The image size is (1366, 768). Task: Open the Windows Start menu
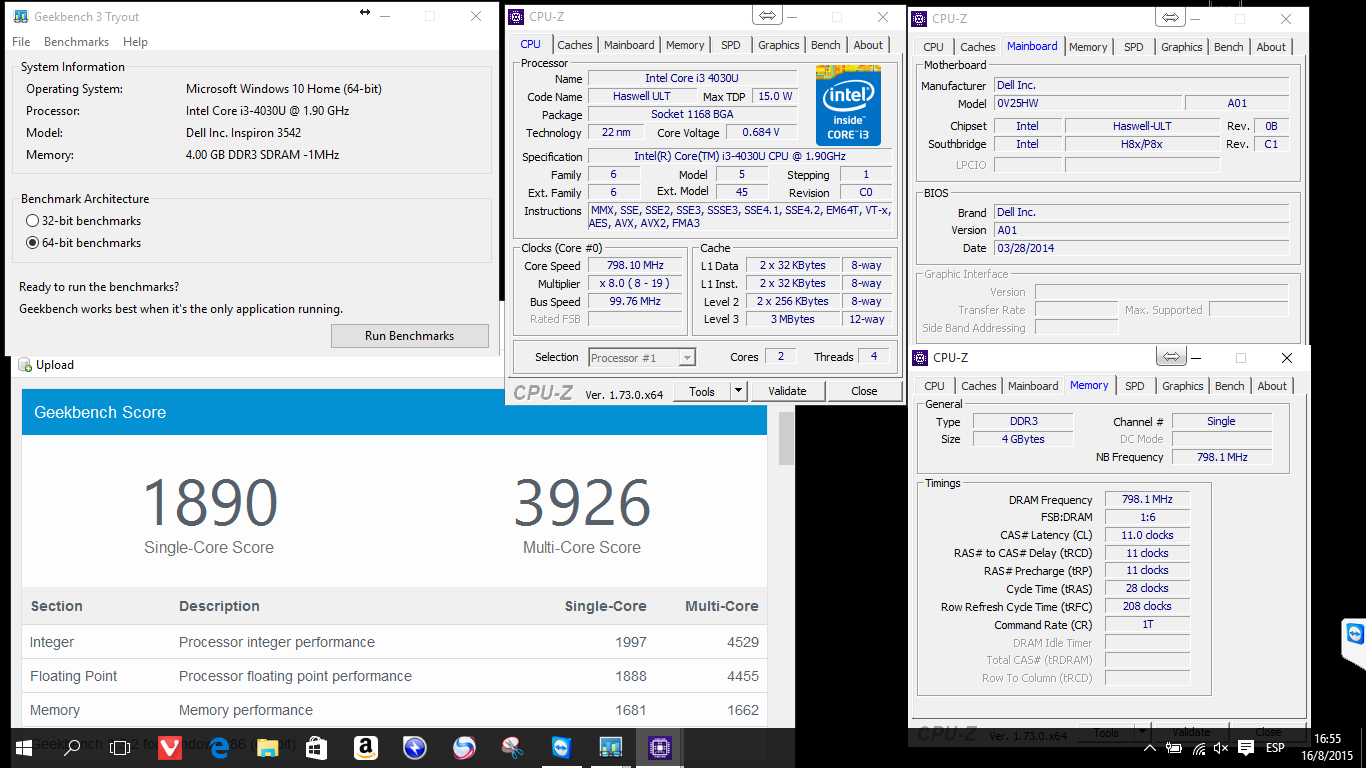(x=23, y=747)
